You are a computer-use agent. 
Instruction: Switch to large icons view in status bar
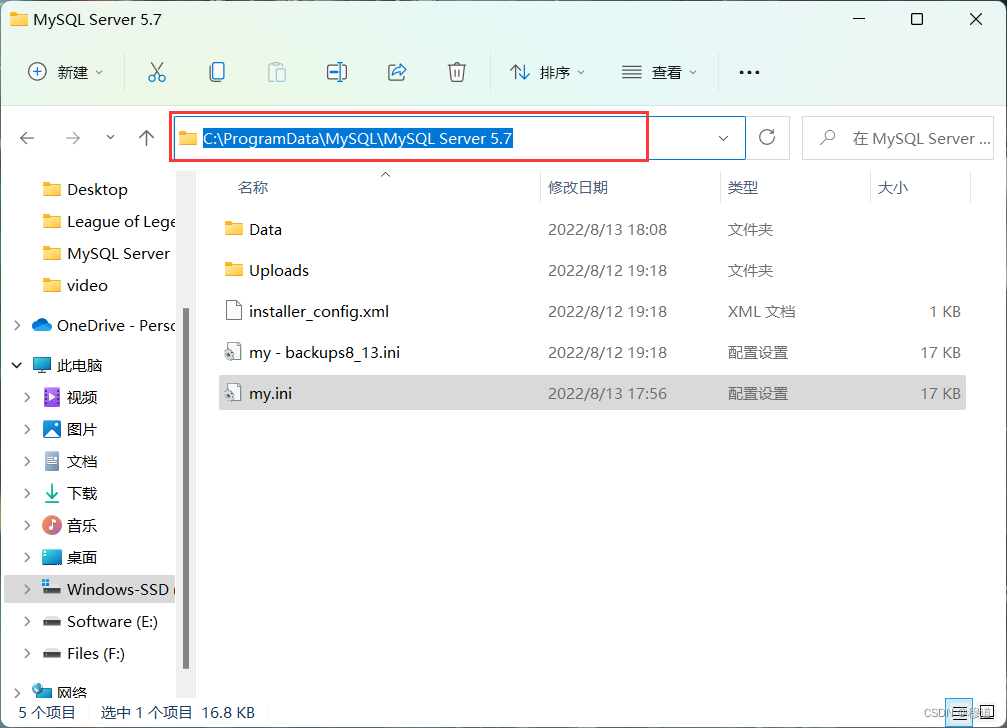tap(986, 713)
